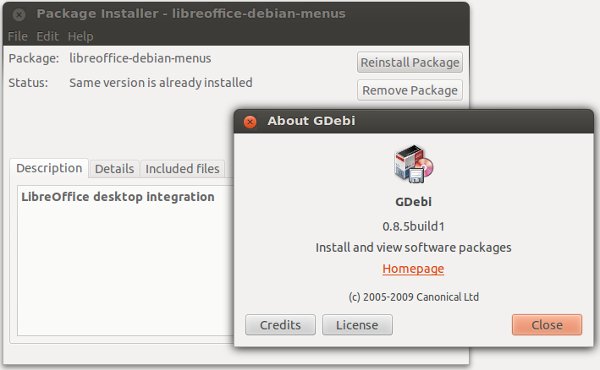Click the GDebi package icon

(x=414, y=163)
